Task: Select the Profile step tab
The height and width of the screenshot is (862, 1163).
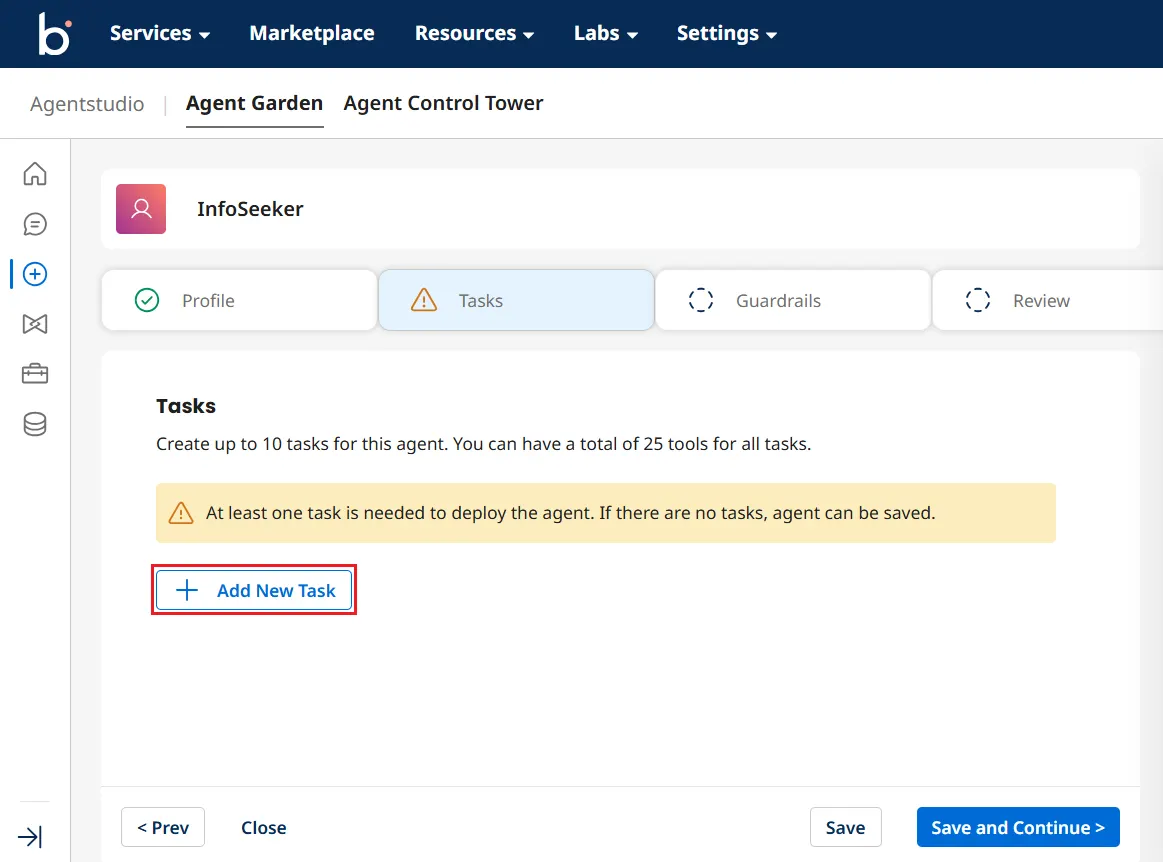Action: click(x=239, y=300)
